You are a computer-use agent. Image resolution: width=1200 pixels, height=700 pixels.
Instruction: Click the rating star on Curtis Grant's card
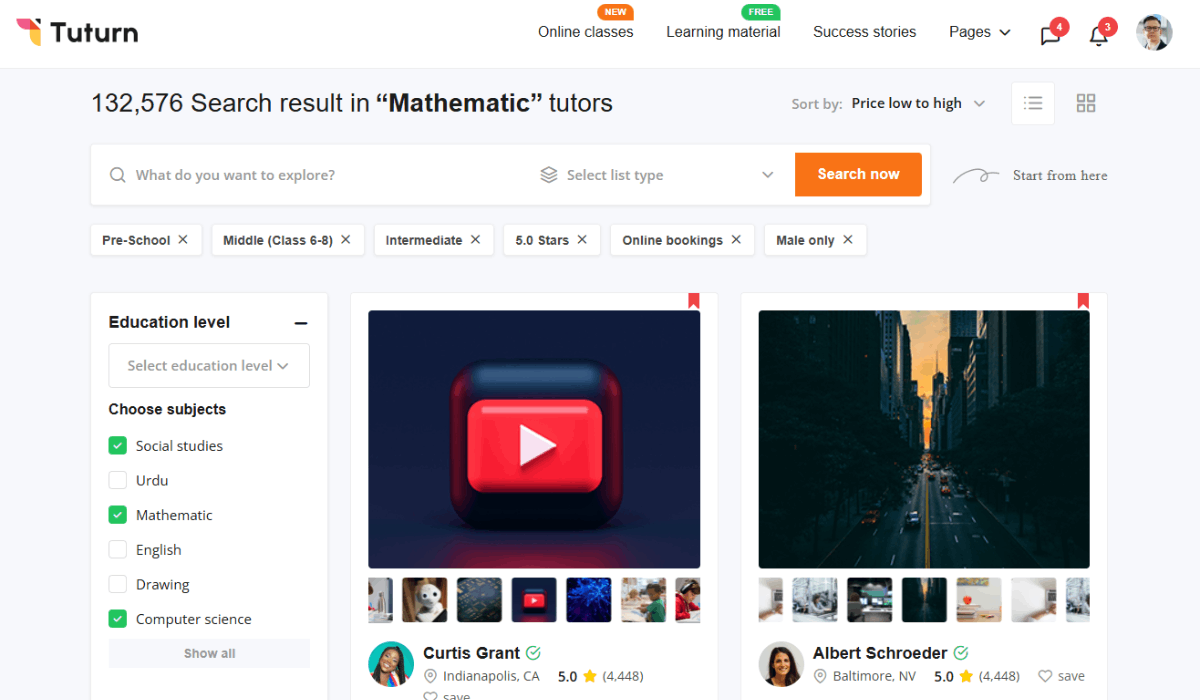[x=591, y=676]
